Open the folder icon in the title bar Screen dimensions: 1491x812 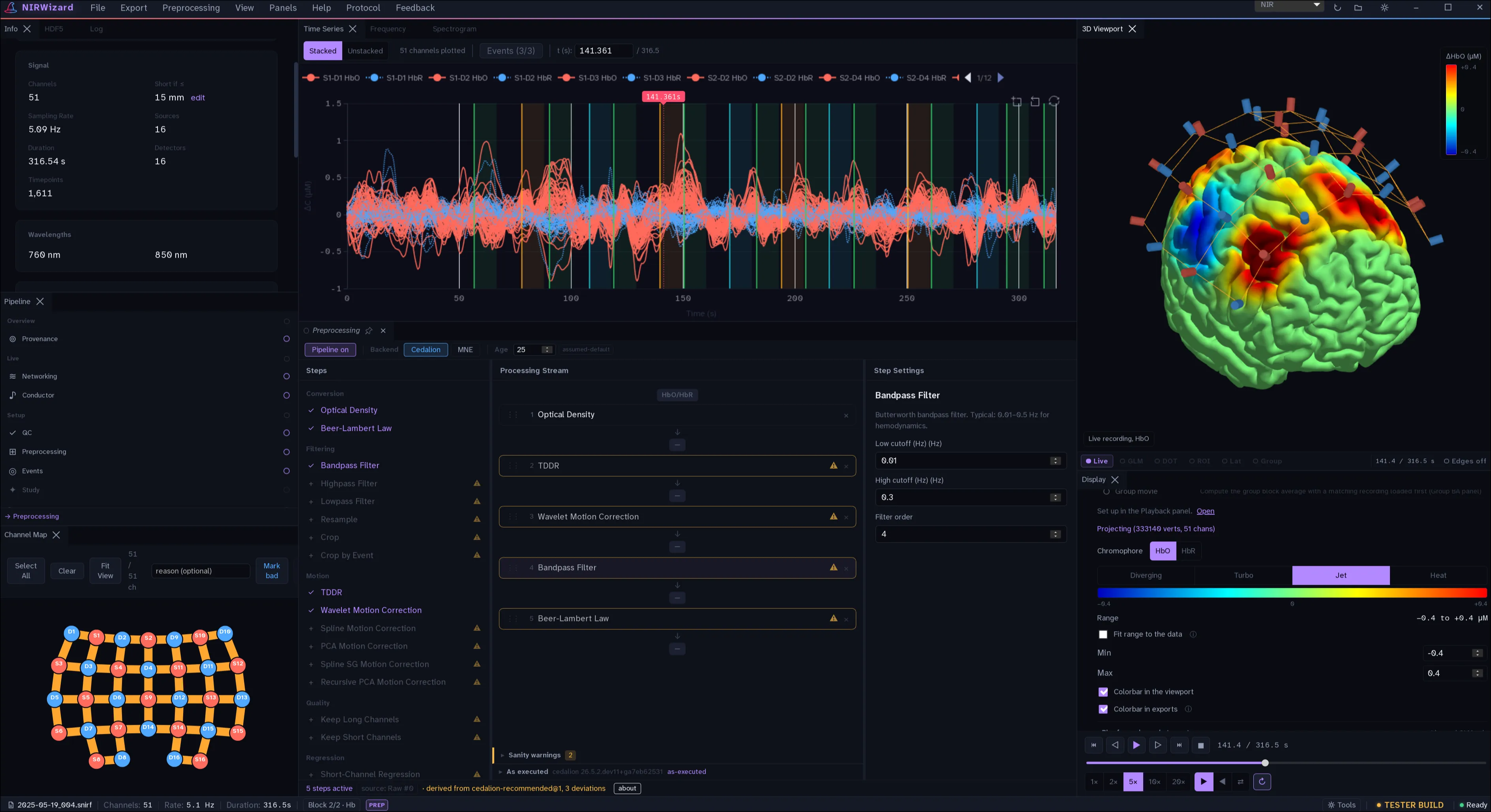tap(1358, 7)
